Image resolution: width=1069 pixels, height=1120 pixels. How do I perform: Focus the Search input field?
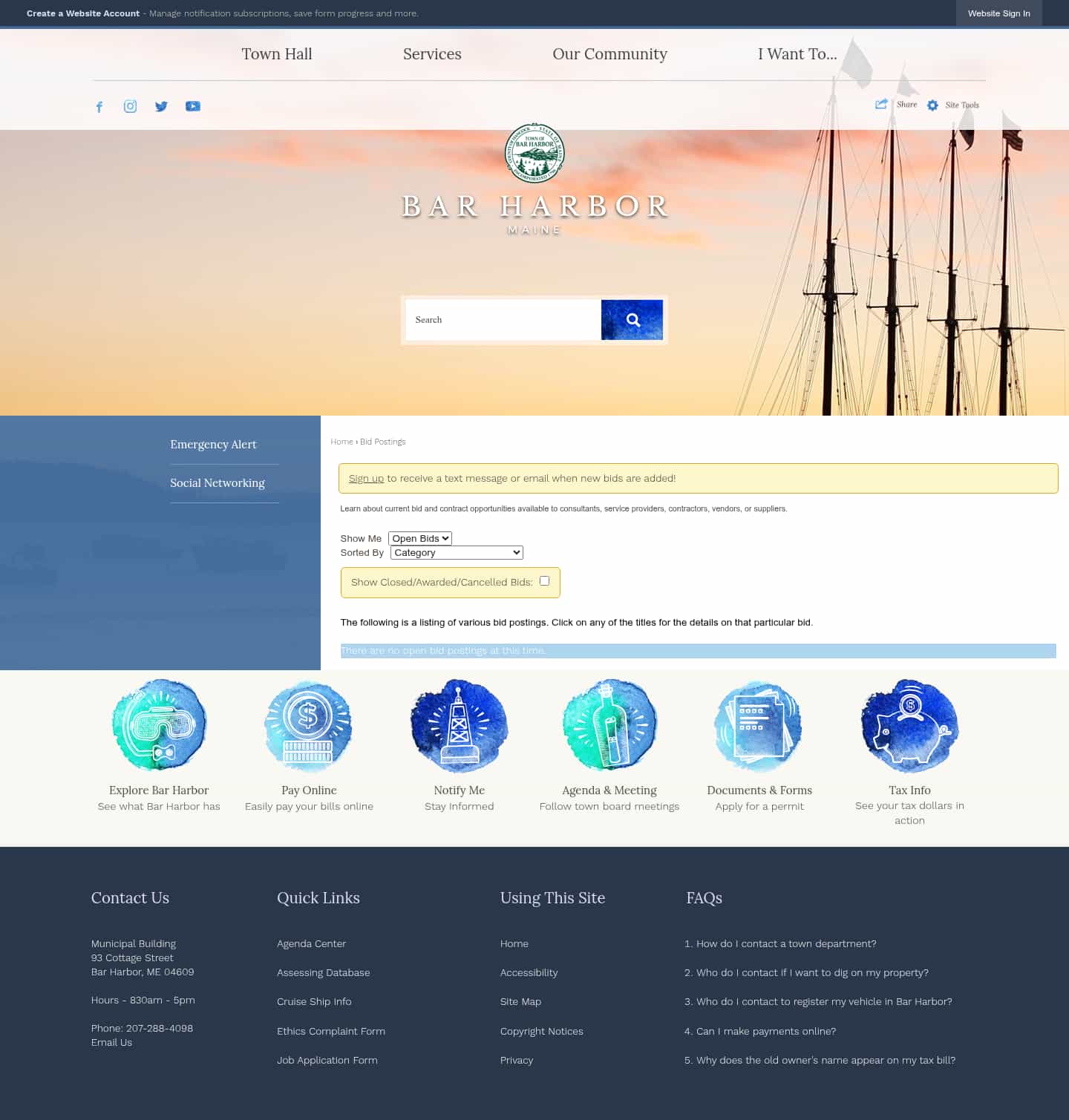(503, 320)
